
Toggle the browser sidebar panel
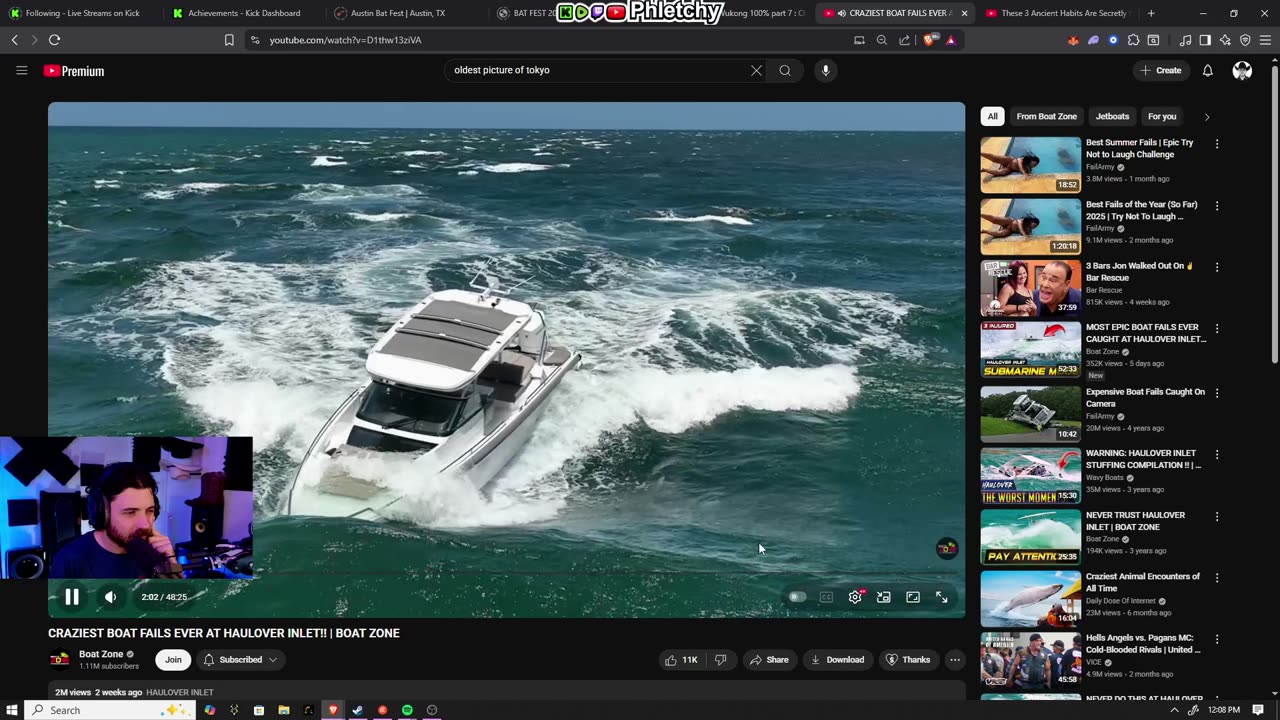click(x=1205, y=40)
